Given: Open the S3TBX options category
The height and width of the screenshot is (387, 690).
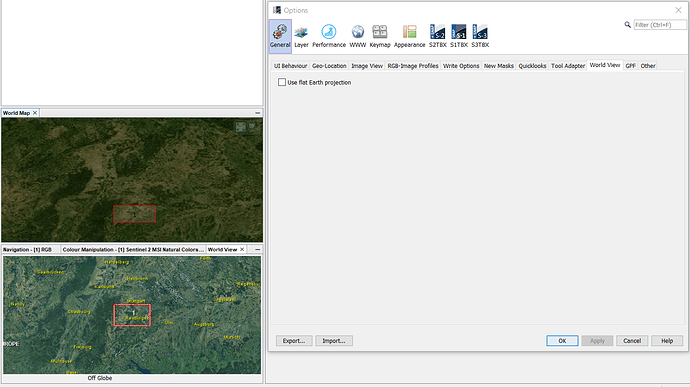Looking at the screenshot, I should (x=480, y=36).
